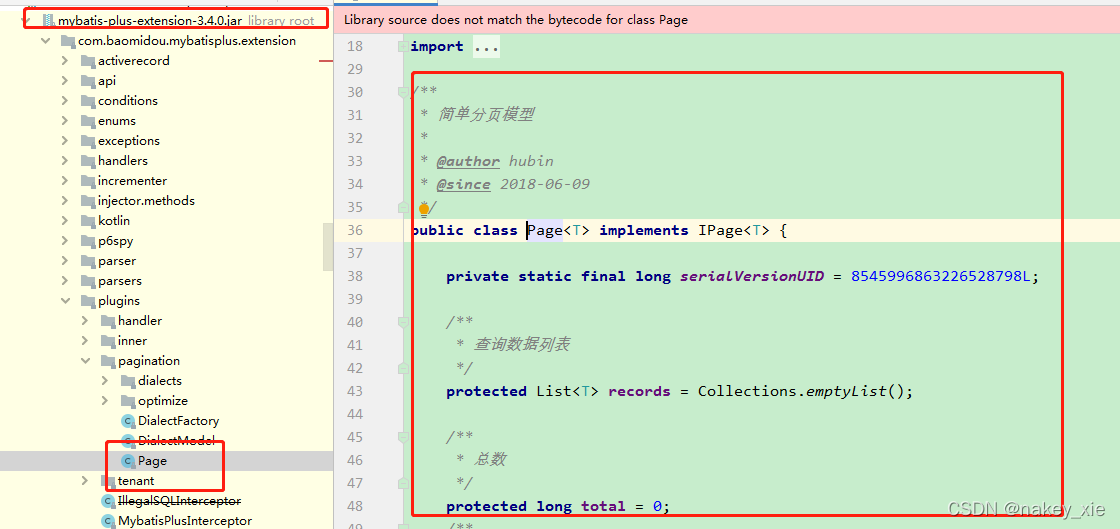Expand the handler subpackage chevron
Image resolution: width=1120 pixels, height=529 pixels.
click(85, 321)
